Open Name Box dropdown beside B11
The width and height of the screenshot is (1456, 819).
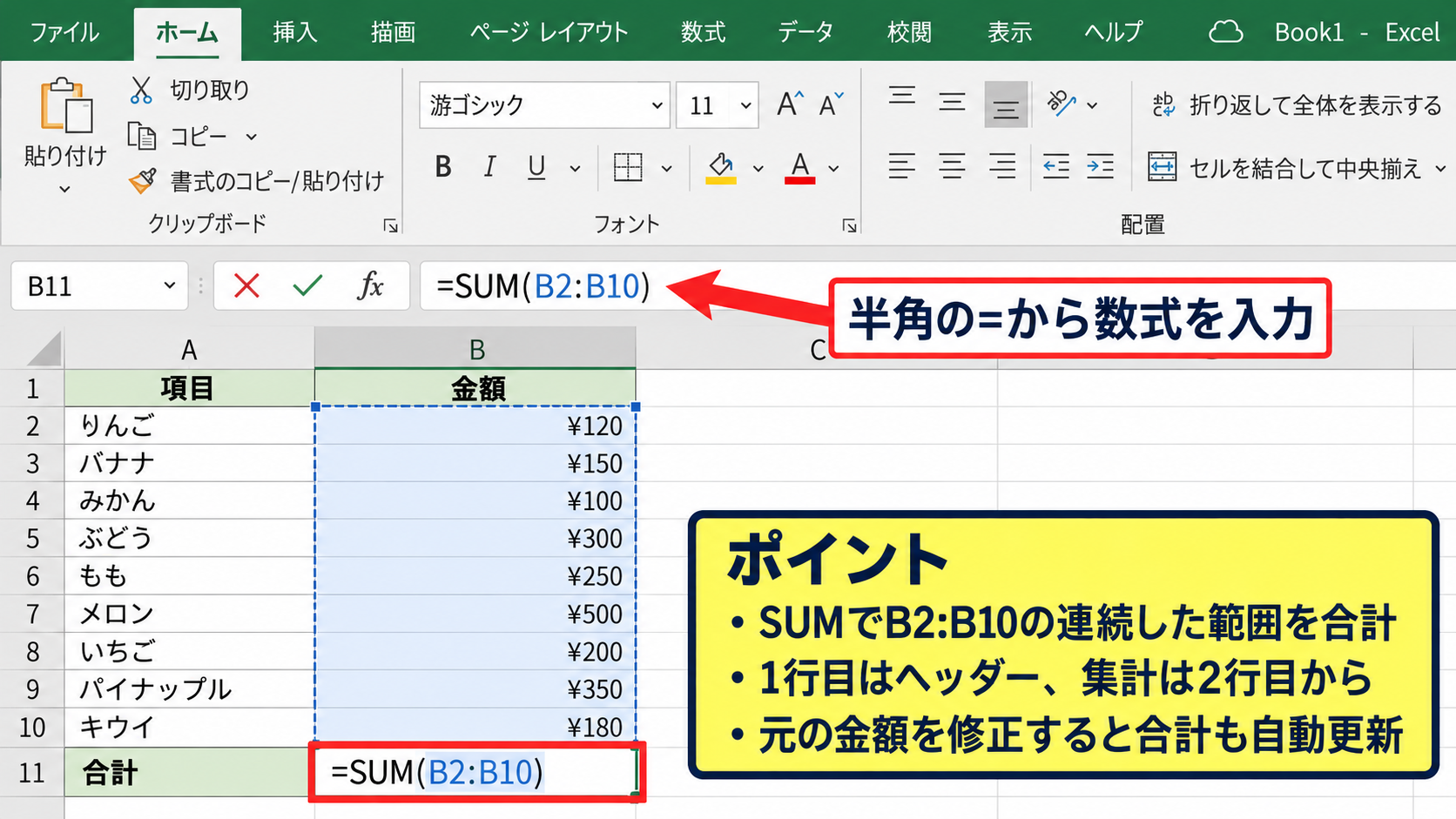[x=169, y=285]
